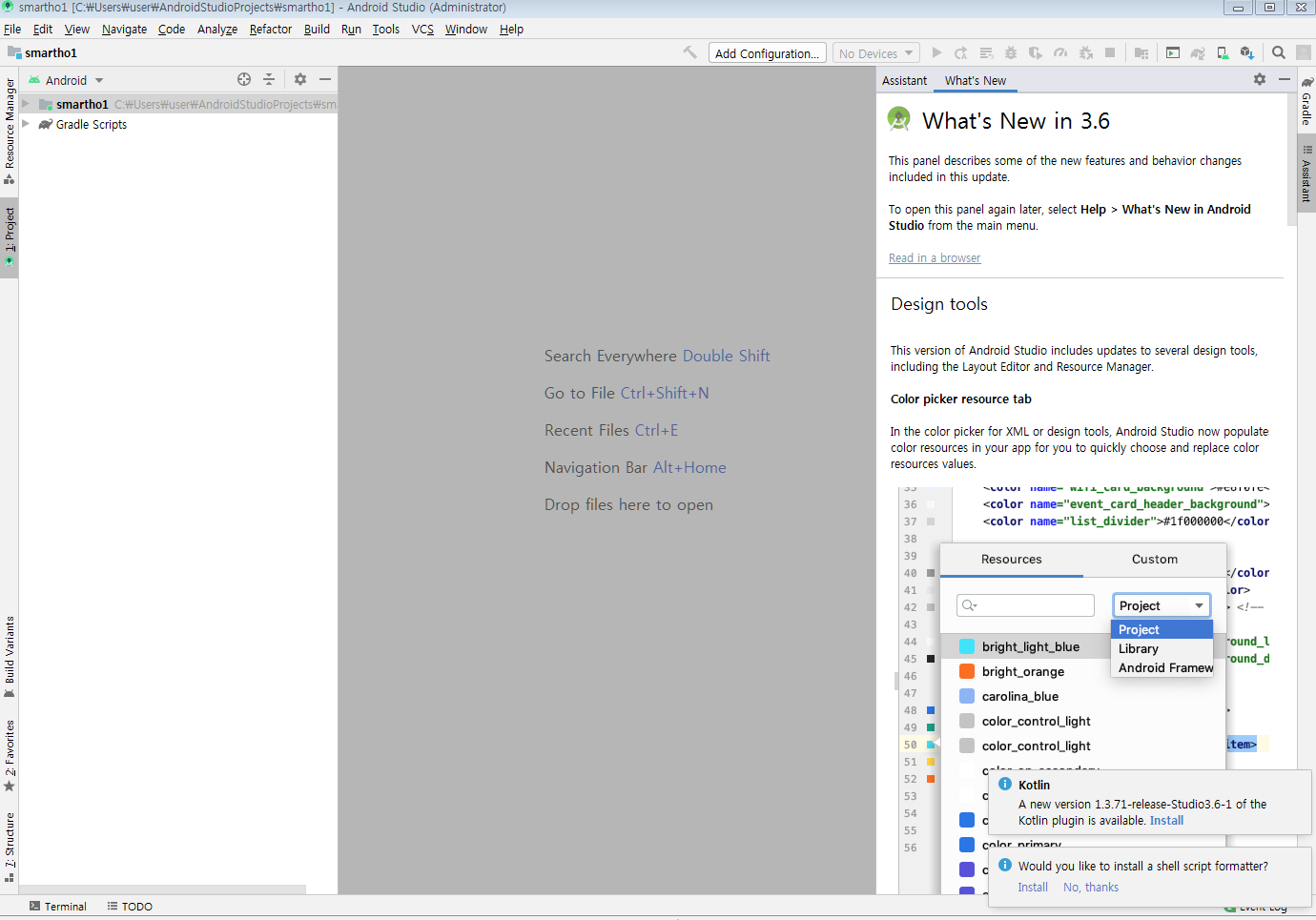
Task: Switch to the What's New tab
Action: click(x=976, y=80)
